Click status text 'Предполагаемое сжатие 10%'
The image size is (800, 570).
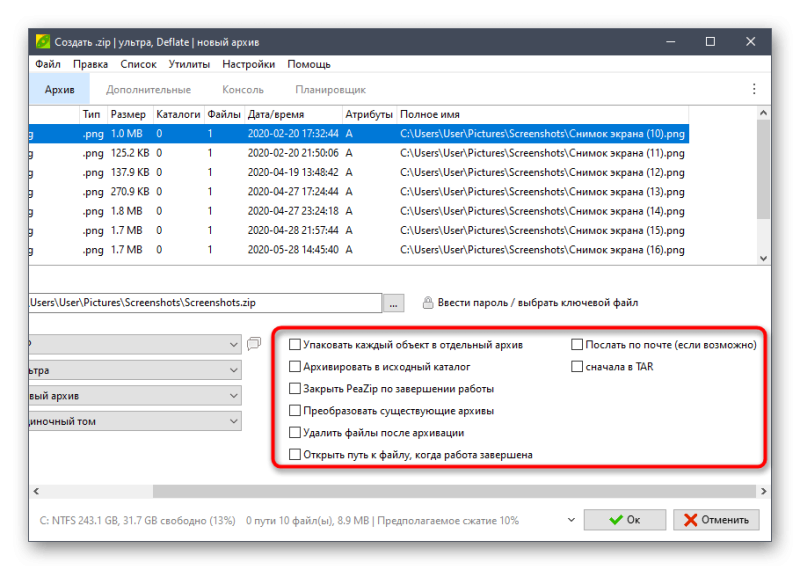coord(448,521)
